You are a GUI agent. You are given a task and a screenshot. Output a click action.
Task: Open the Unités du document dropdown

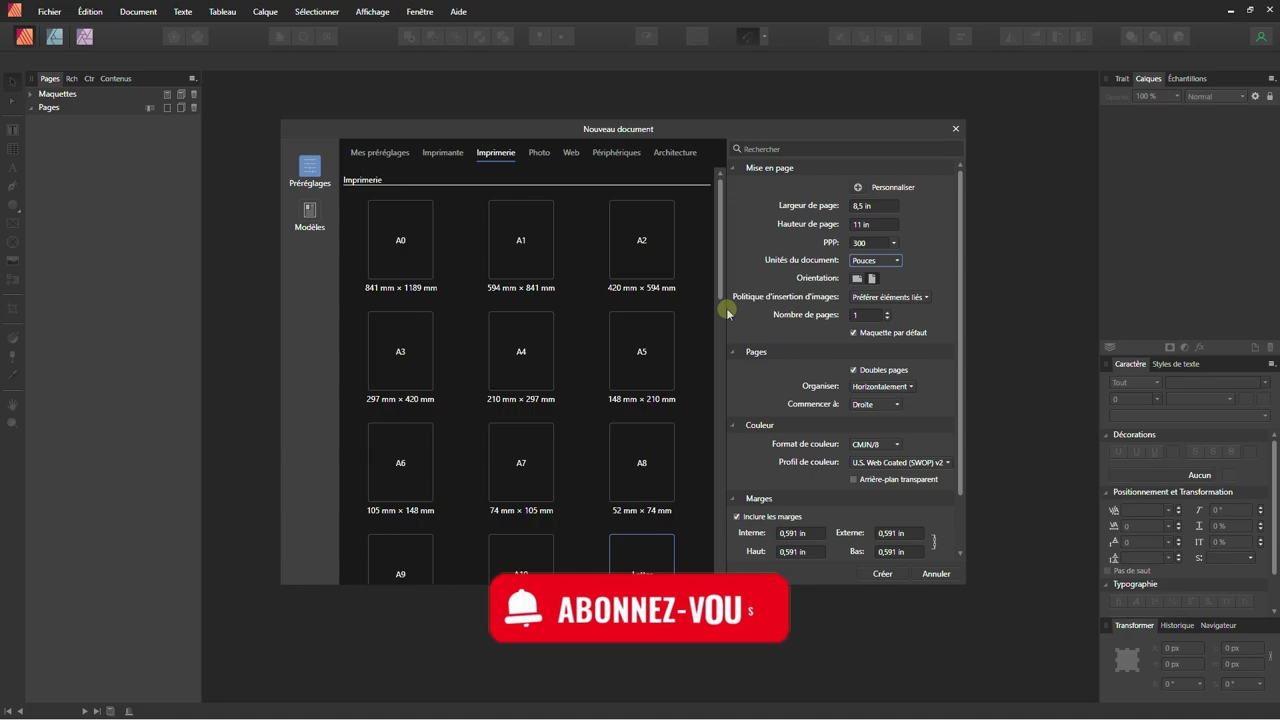click(876, 261)
